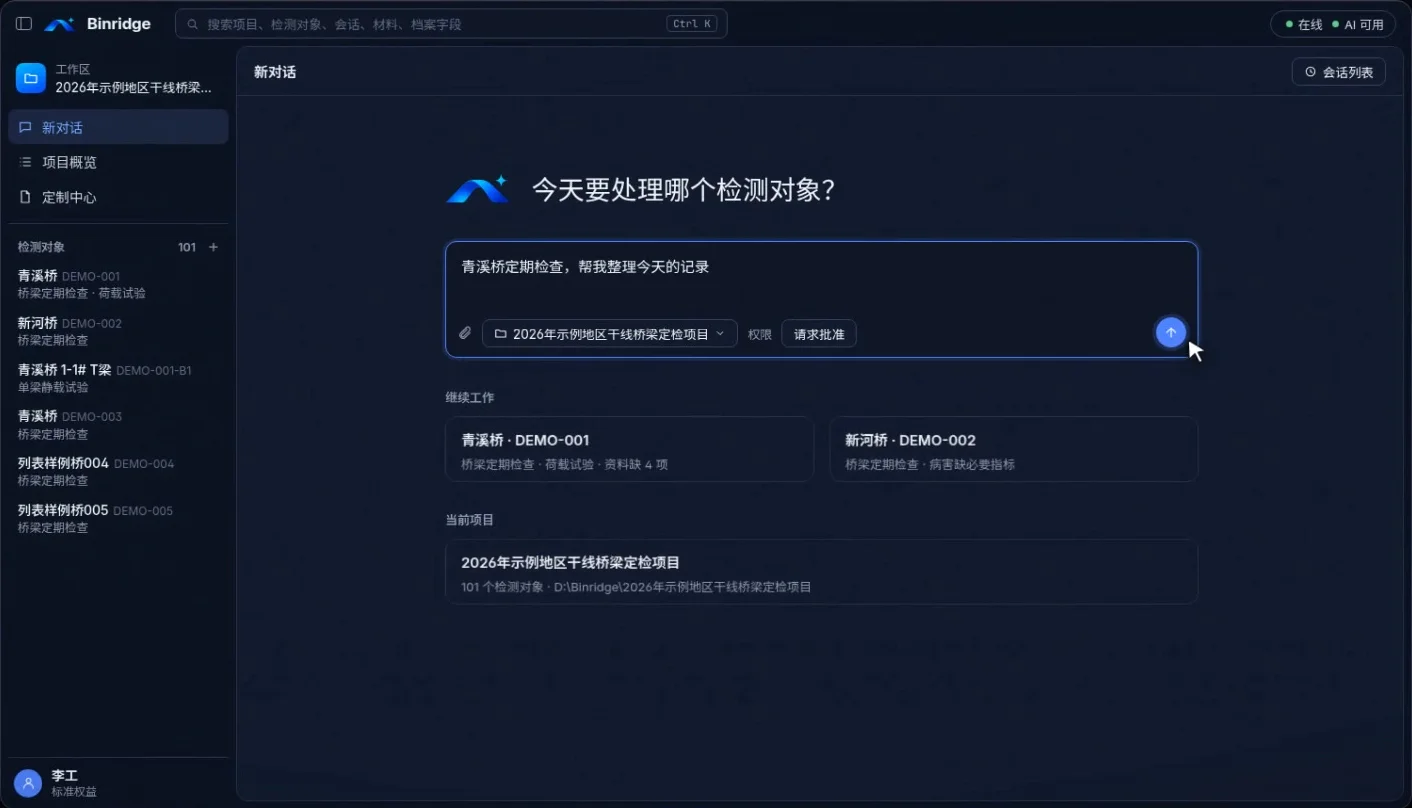Image resolution: width=1412 pixels, height=808 pixels.
Task: Open the 李工 user avatar
Action: (x=28, y=783)
